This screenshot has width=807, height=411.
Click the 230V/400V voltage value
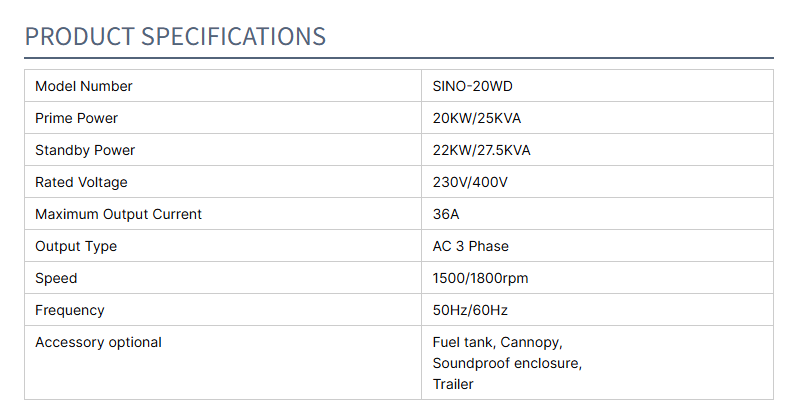(470, 182)
